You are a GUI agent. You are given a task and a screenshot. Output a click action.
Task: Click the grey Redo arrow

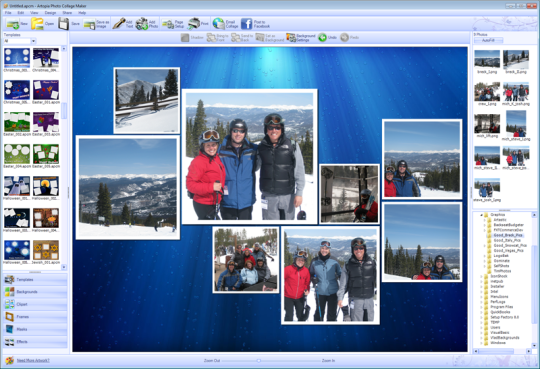coord(344,38)
